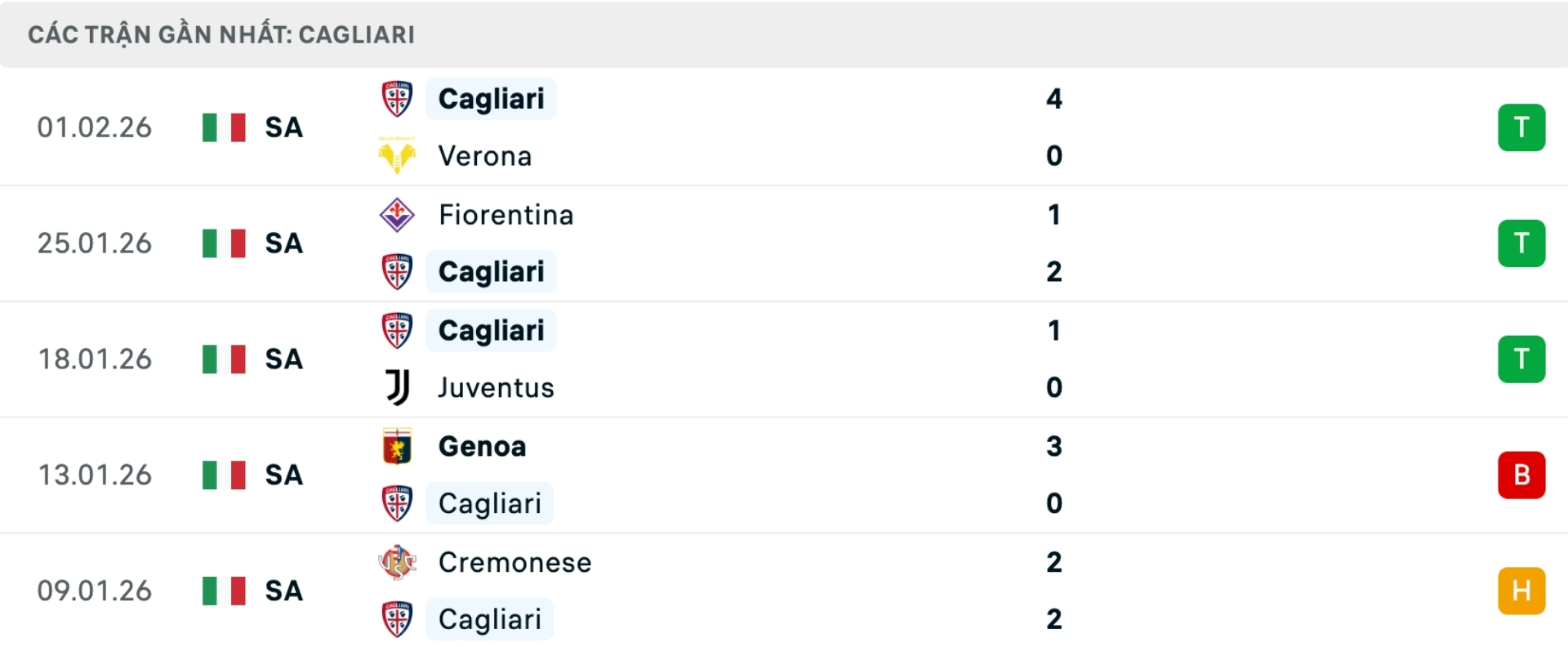Open the SA league label on 25.01.26 row
This screenshot has height=647, width=1568.
(x=283, y=243)
